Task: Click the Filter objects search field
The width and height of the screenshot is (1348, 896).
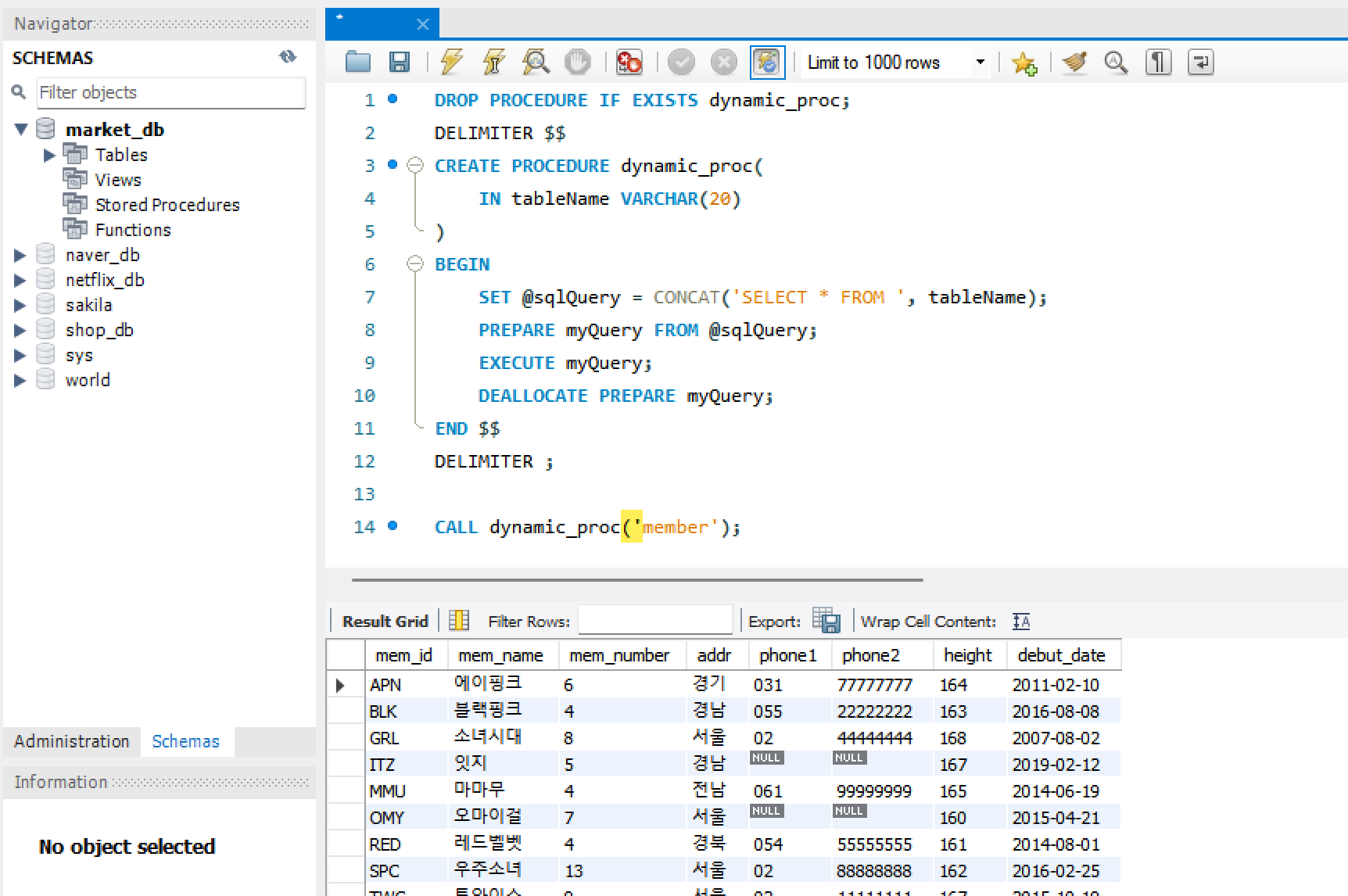Action: coord(170,92)
